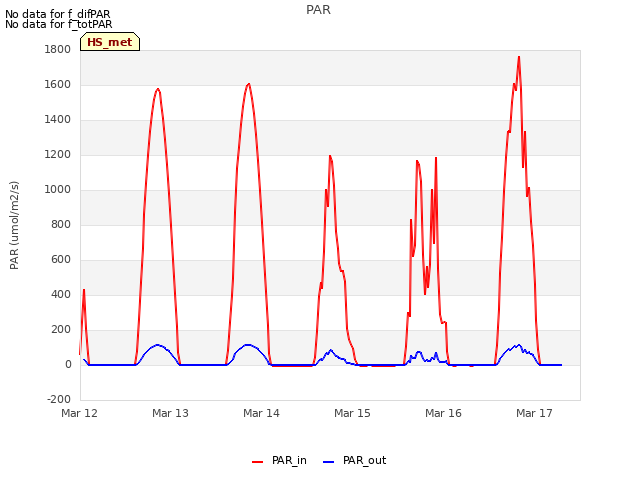Click the 'No data for f_difPAR' message
The width and height of the screenshot is (640, 480).
point(58,14)
